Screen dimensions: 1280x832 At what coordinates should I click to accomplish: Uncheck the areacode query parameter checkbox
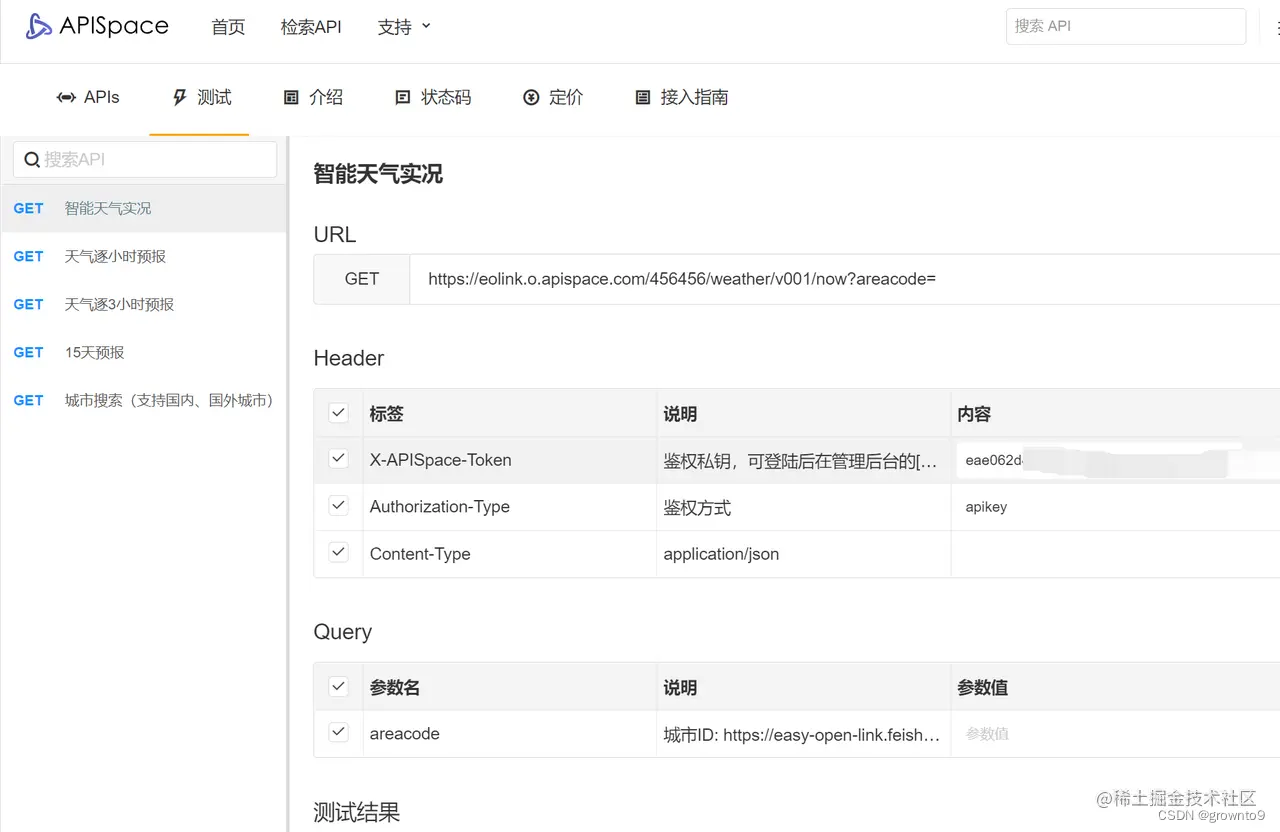click(x=338, y=732)
